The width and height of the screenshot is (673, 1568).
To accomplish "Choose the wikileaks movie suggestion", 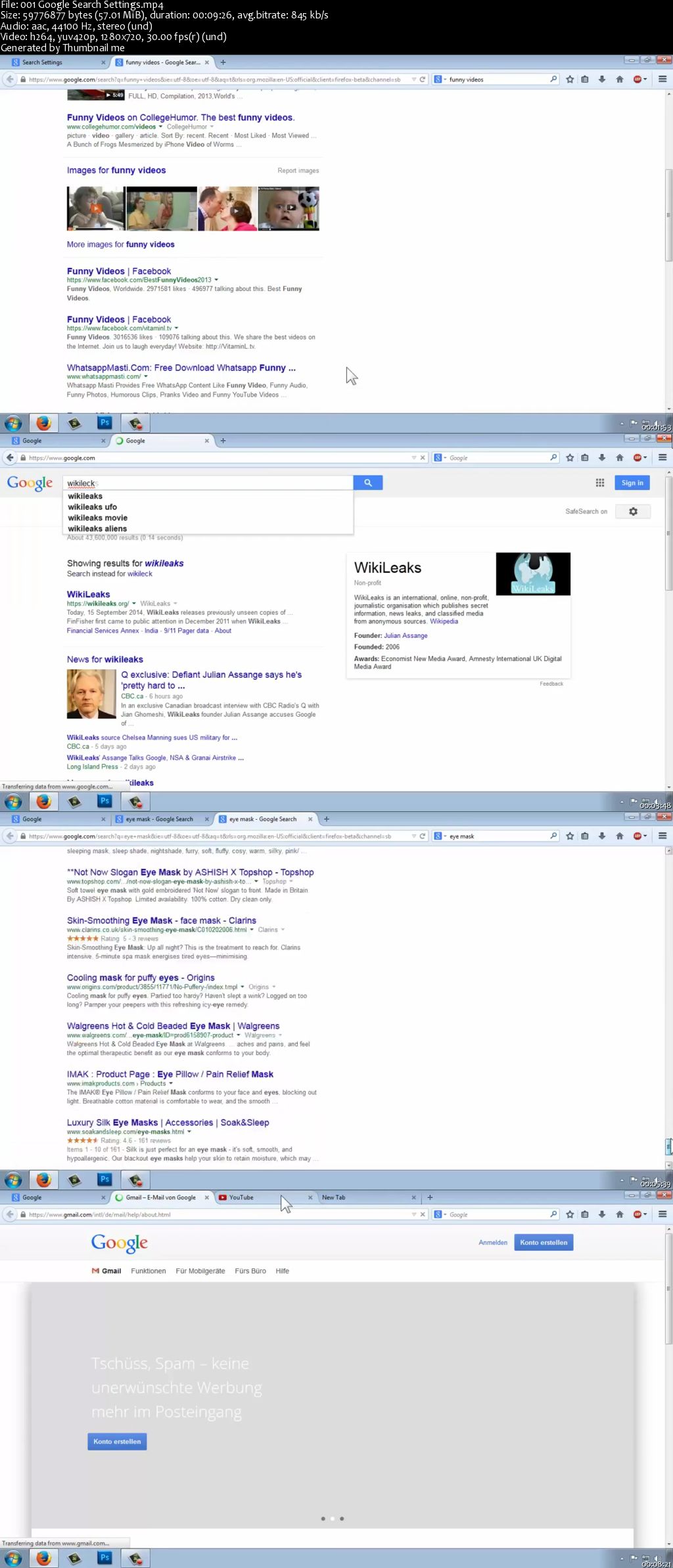I will pyautogui.click(x=98, y=518).
